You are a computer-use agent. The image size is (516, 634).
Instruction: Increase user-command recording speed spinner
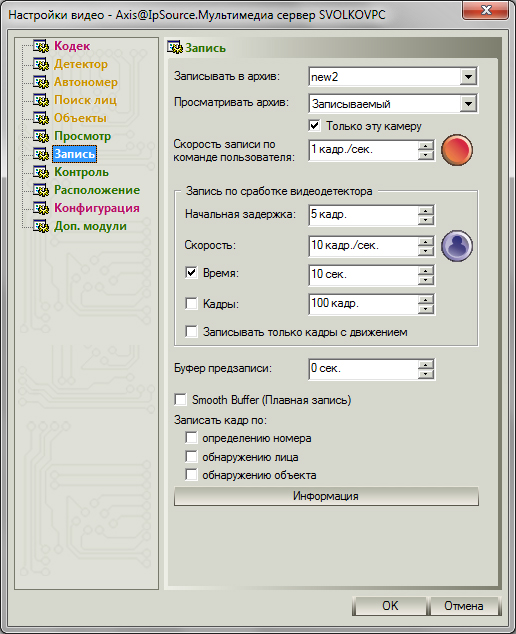(425, 146)
